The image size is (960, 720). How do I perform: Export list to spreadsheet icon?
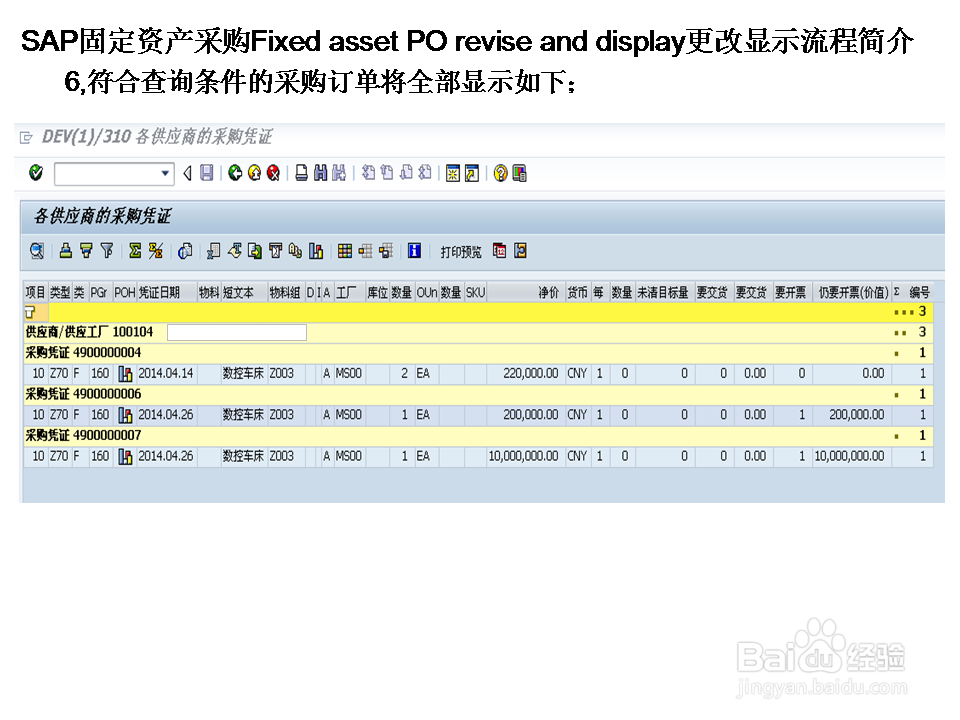213,251
